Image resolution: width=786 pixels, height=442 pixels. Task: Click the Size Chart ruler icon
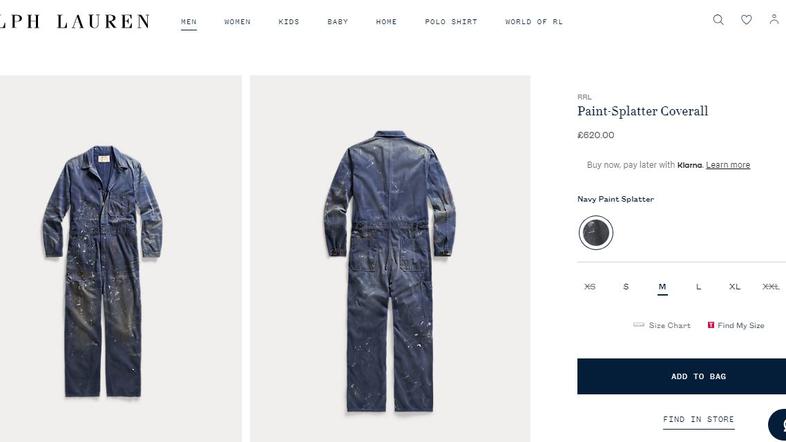tap(639, 325)
